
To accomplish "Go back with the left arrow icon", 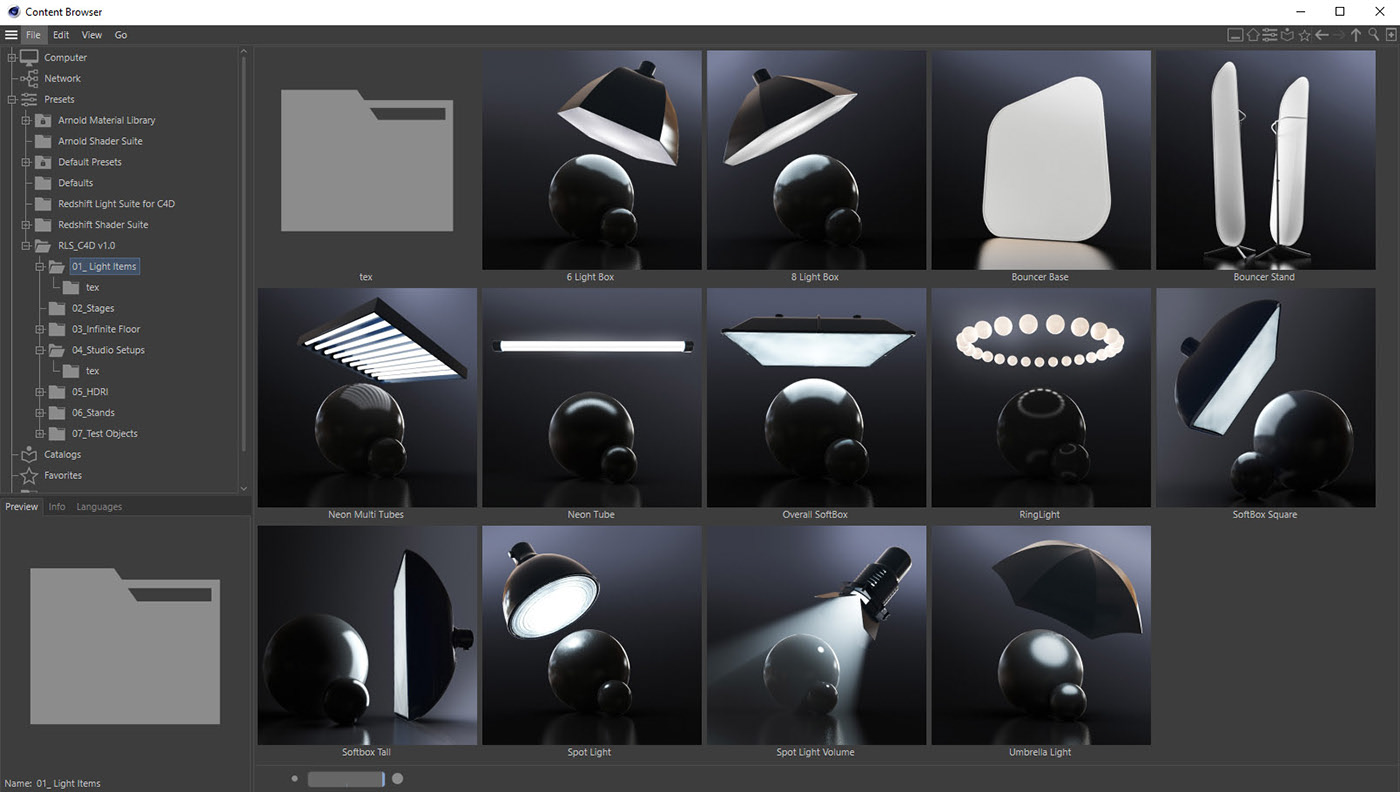I will coord(1322,35).
